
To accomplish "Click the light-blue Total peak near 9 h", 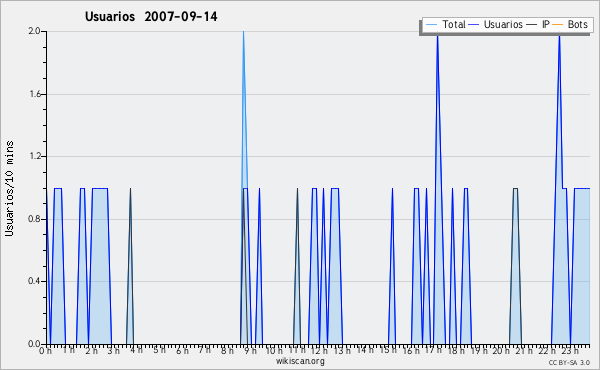I will click(x=243, y=32).
